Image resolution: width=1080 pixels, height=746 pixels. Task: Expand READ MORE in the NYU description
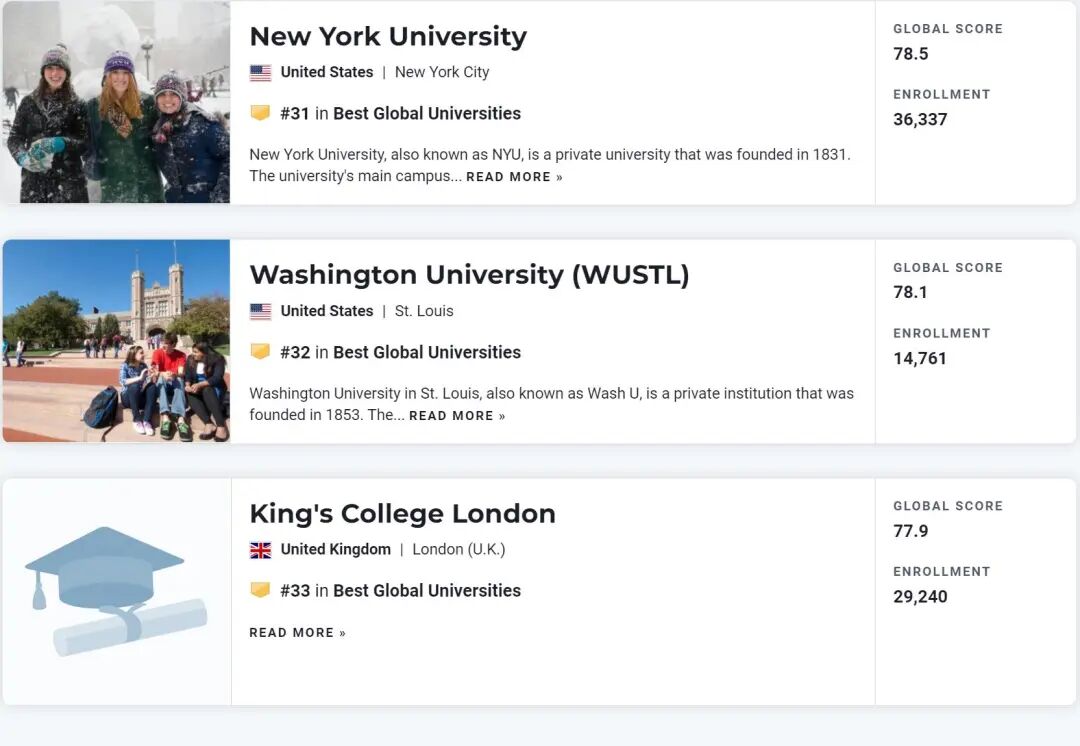(514, 177)
